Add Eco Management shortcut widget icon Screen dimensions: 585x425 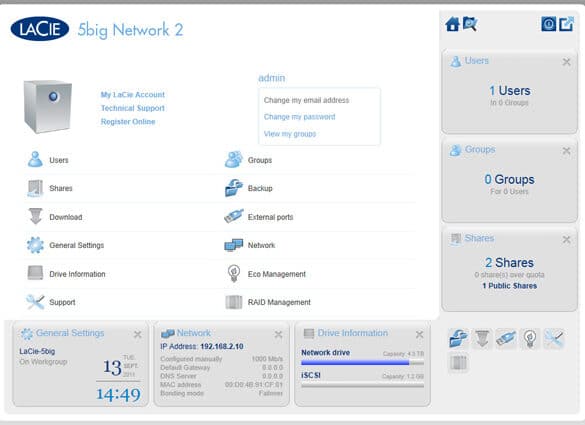(530, 339)
